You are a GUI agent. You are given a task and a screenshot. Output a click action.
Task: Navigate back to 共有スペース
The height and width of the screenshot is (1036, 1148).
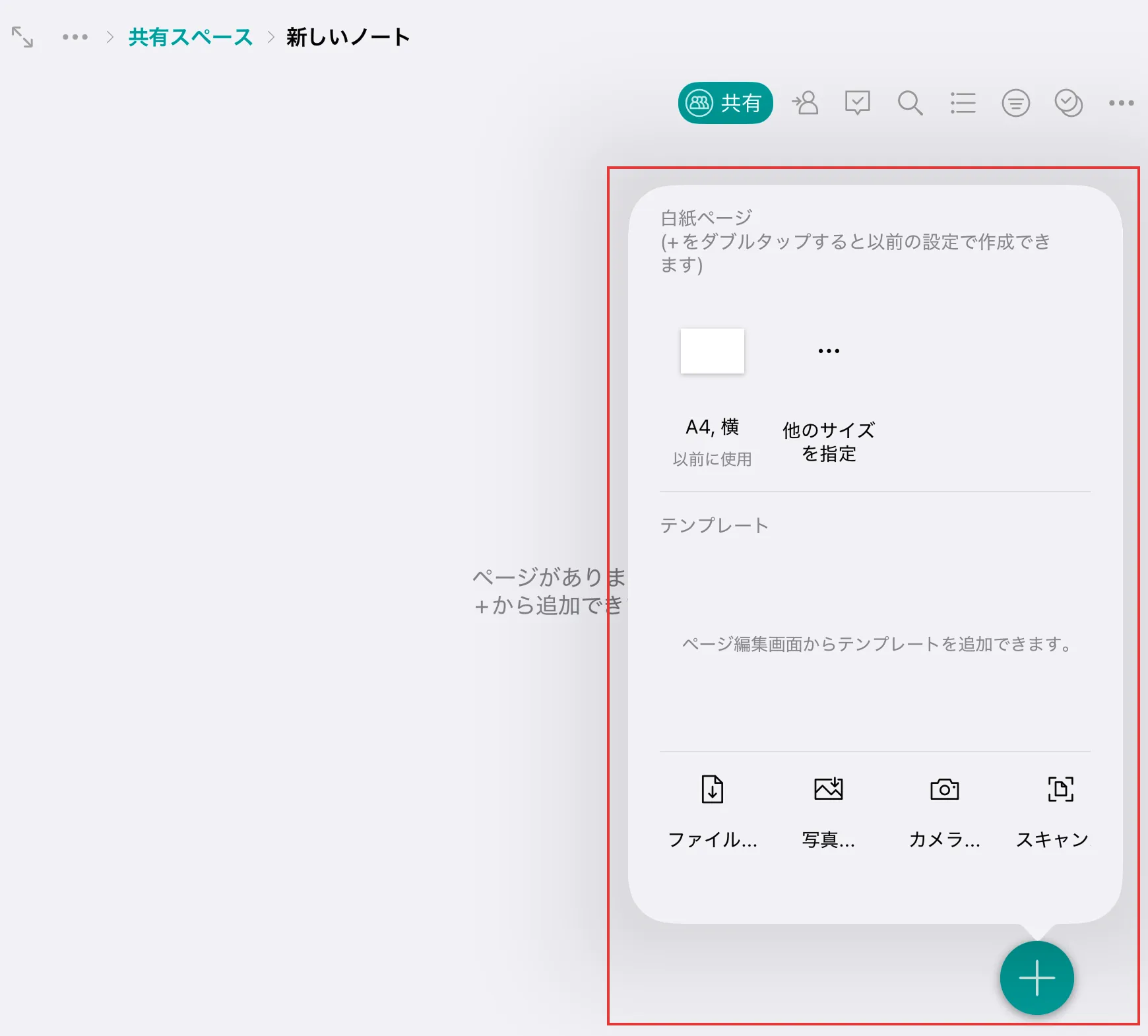click(189, 38)
